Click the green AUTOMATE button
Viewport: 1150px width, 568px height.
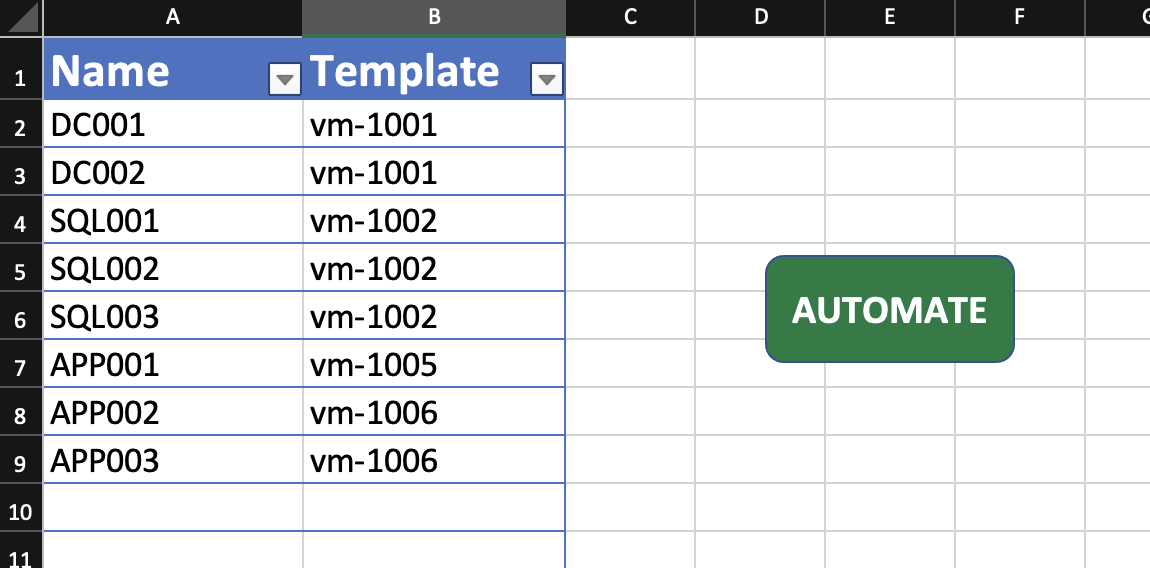click(x=890, y=309)
